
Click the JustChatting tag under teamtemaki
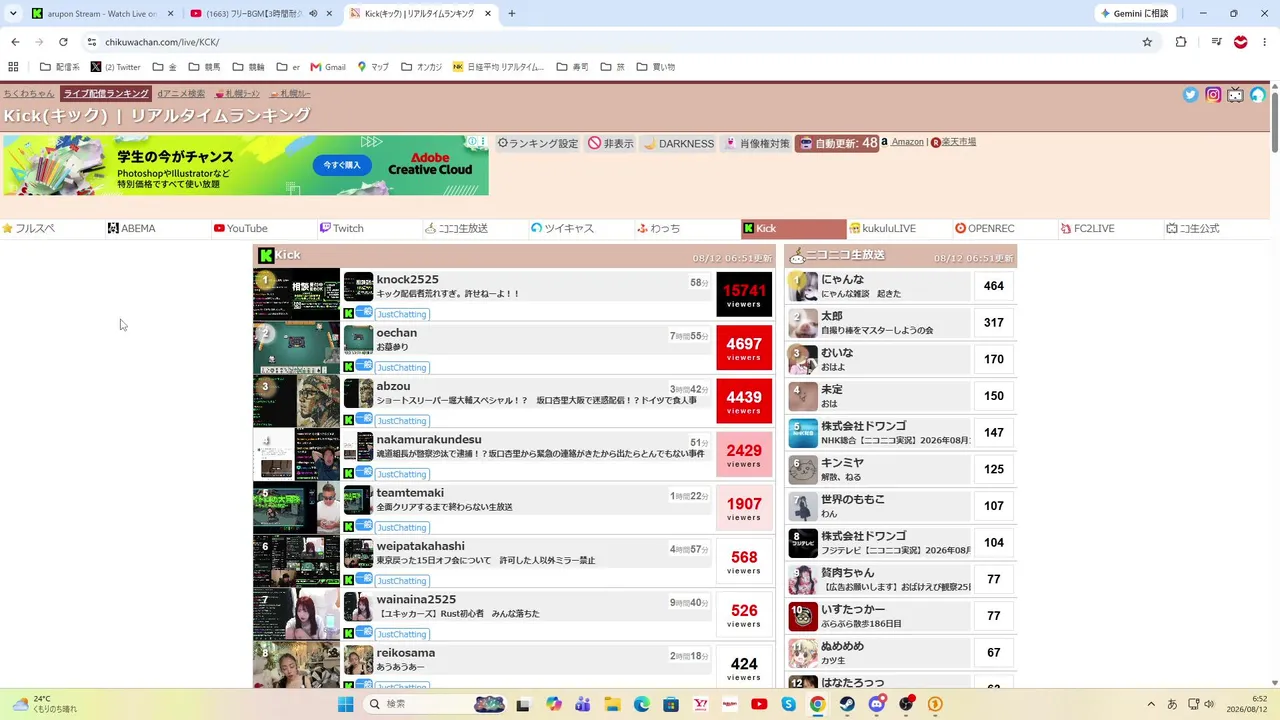pos(402,527)
